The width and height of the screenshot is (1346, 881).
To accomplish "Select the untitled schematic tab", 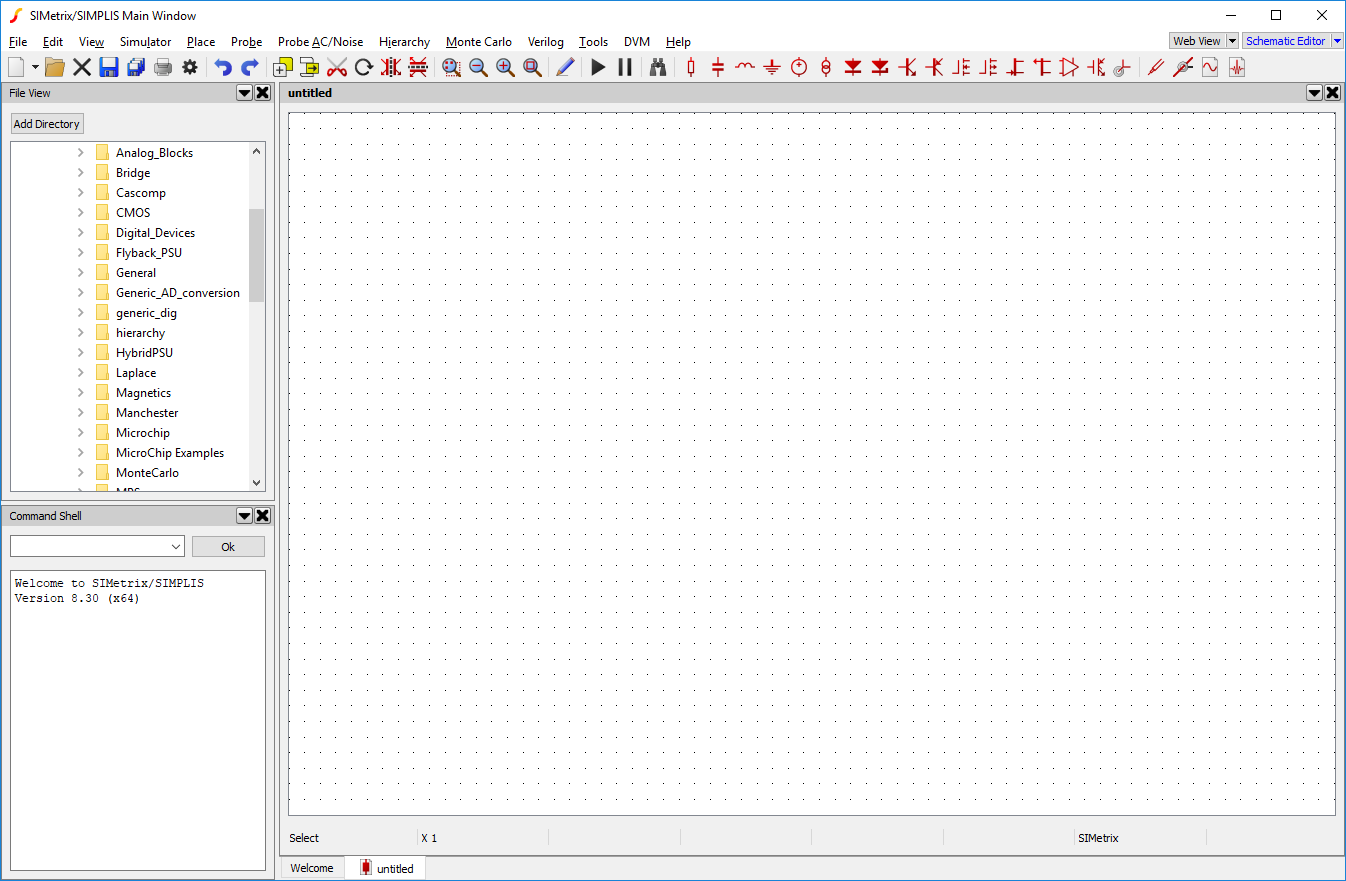I will (387, 868).
